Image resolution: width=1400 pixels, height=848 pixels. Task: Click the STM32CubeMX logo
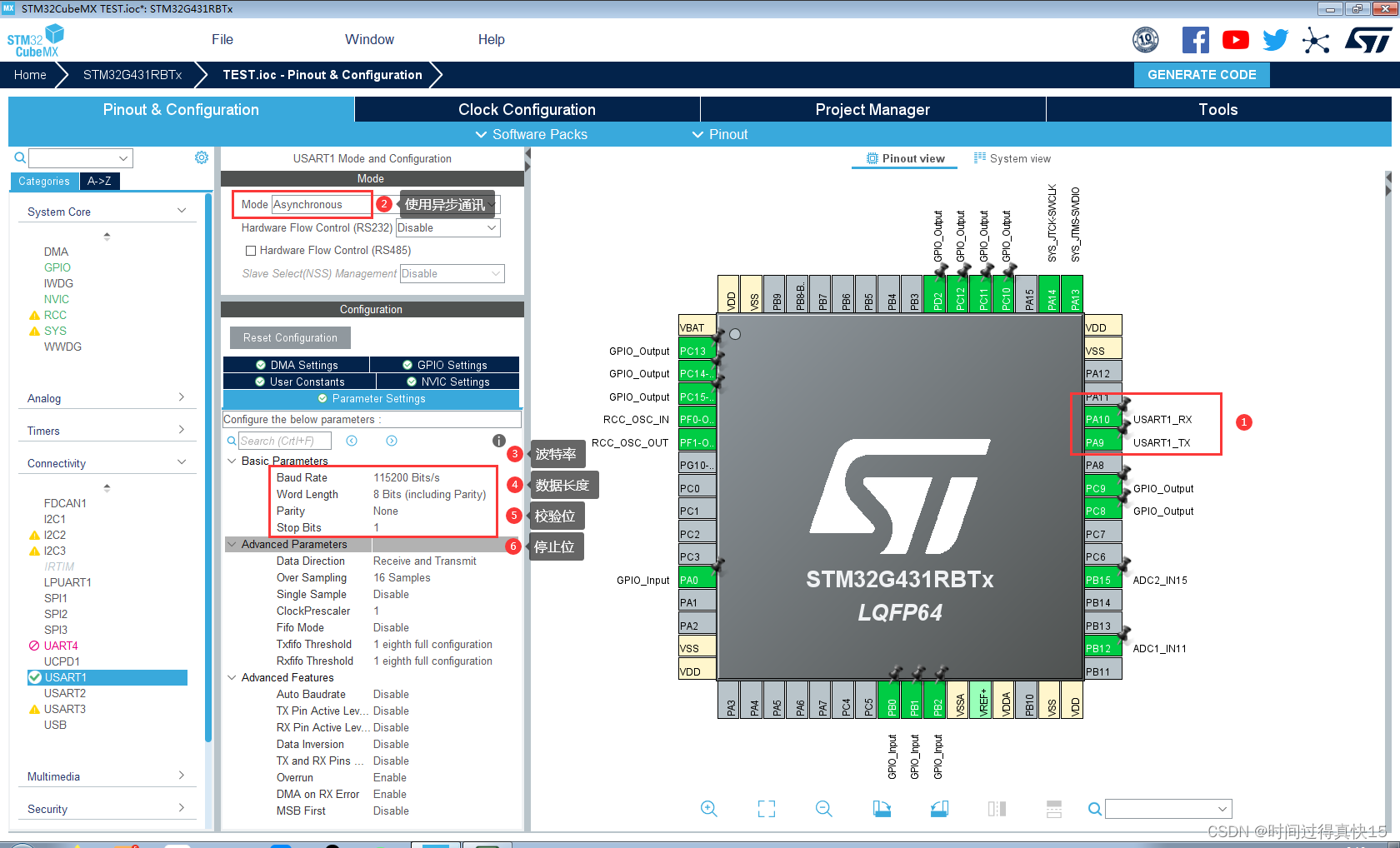click(35, 41)
